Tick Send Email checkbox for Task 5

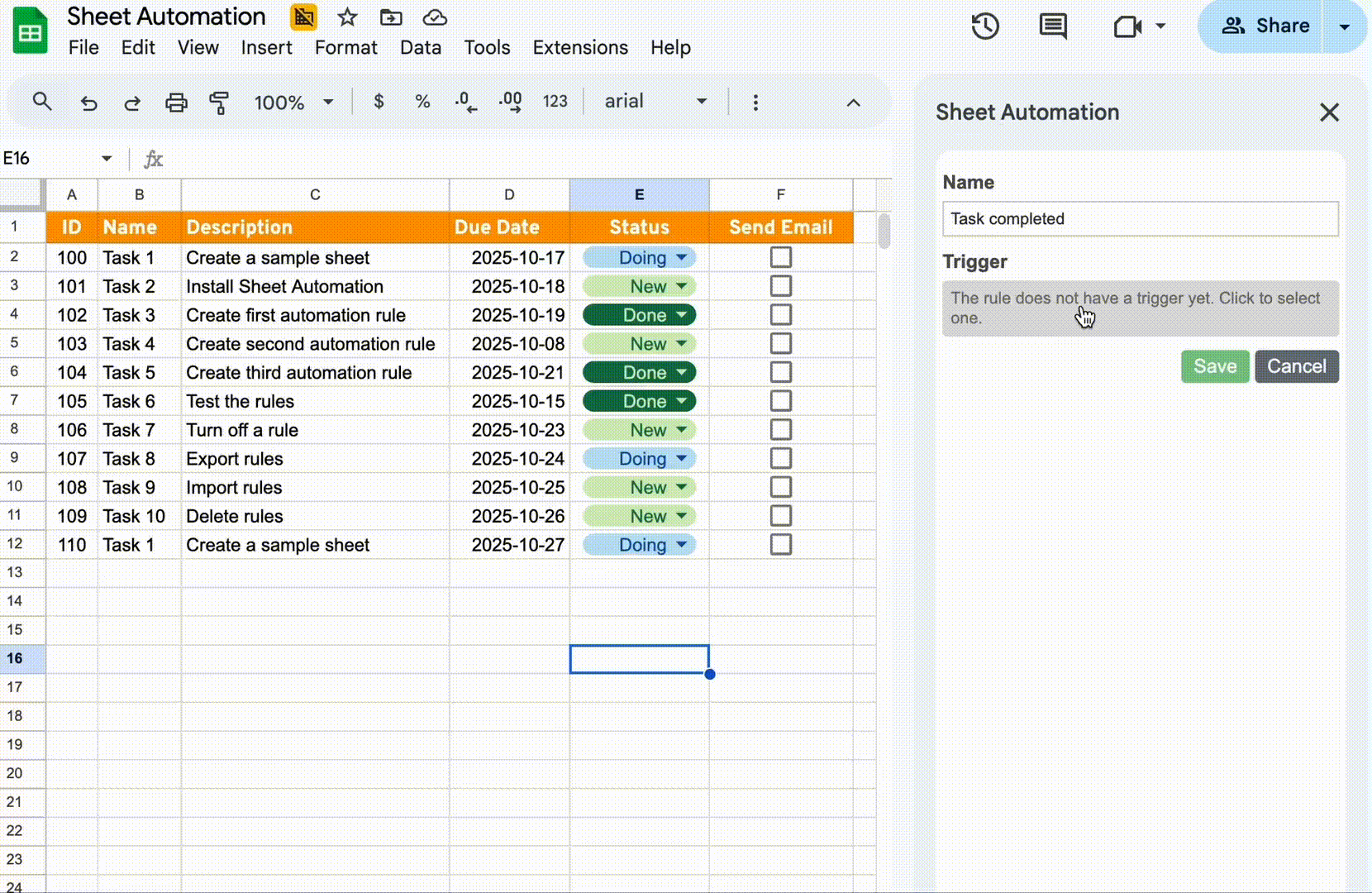tap(780, 372)
